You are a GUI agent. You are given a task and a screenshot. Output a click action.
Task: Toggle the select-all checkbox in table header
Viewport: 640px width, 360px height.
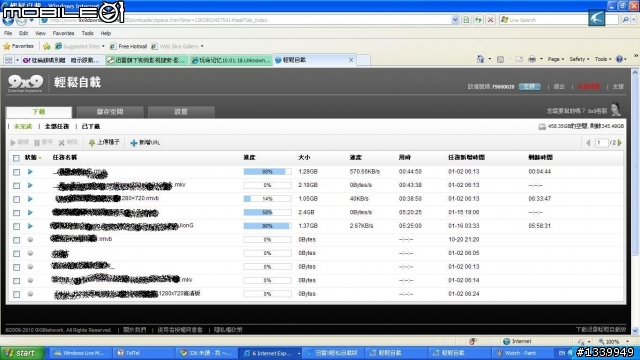point(16,158)
